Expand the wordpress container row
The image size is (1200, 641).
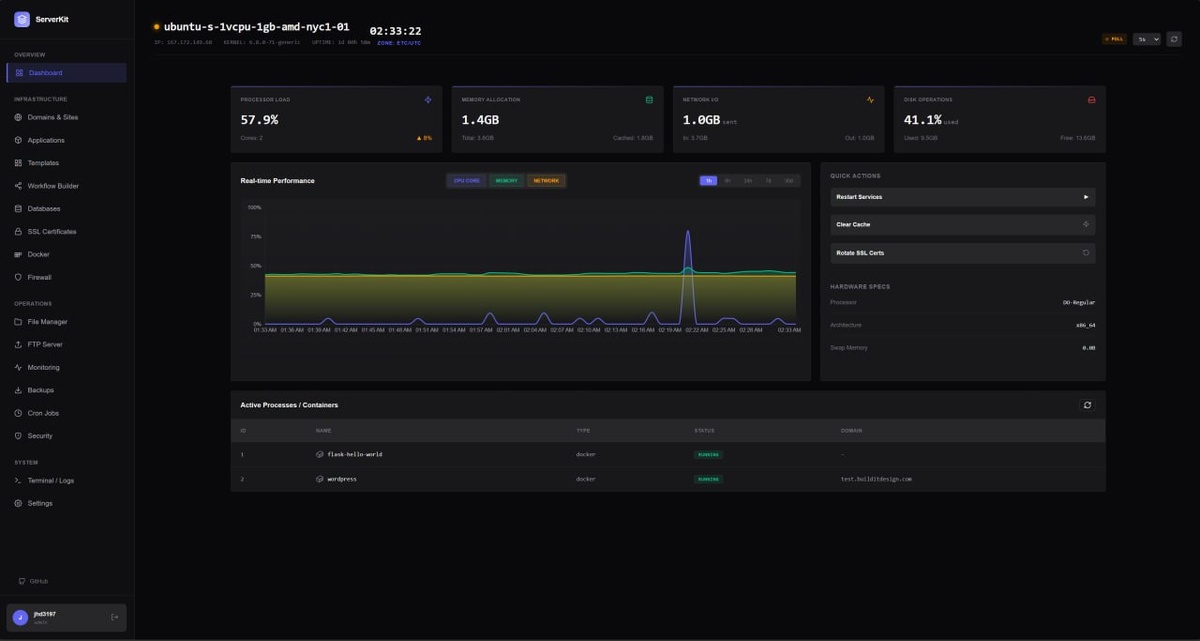(667, 479)
